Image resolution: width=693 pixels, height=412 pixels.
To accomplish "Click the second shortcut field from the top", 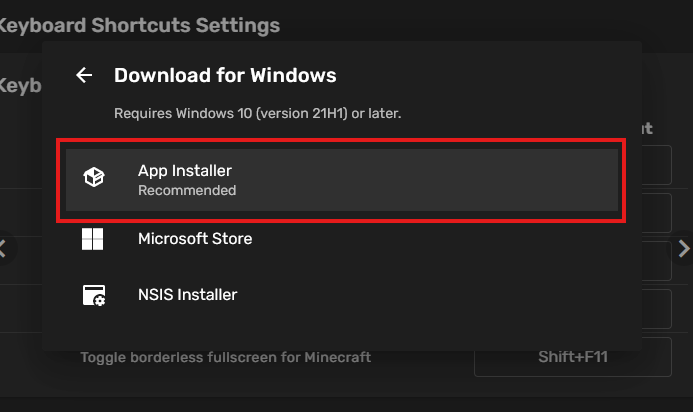I will (656, 213).
